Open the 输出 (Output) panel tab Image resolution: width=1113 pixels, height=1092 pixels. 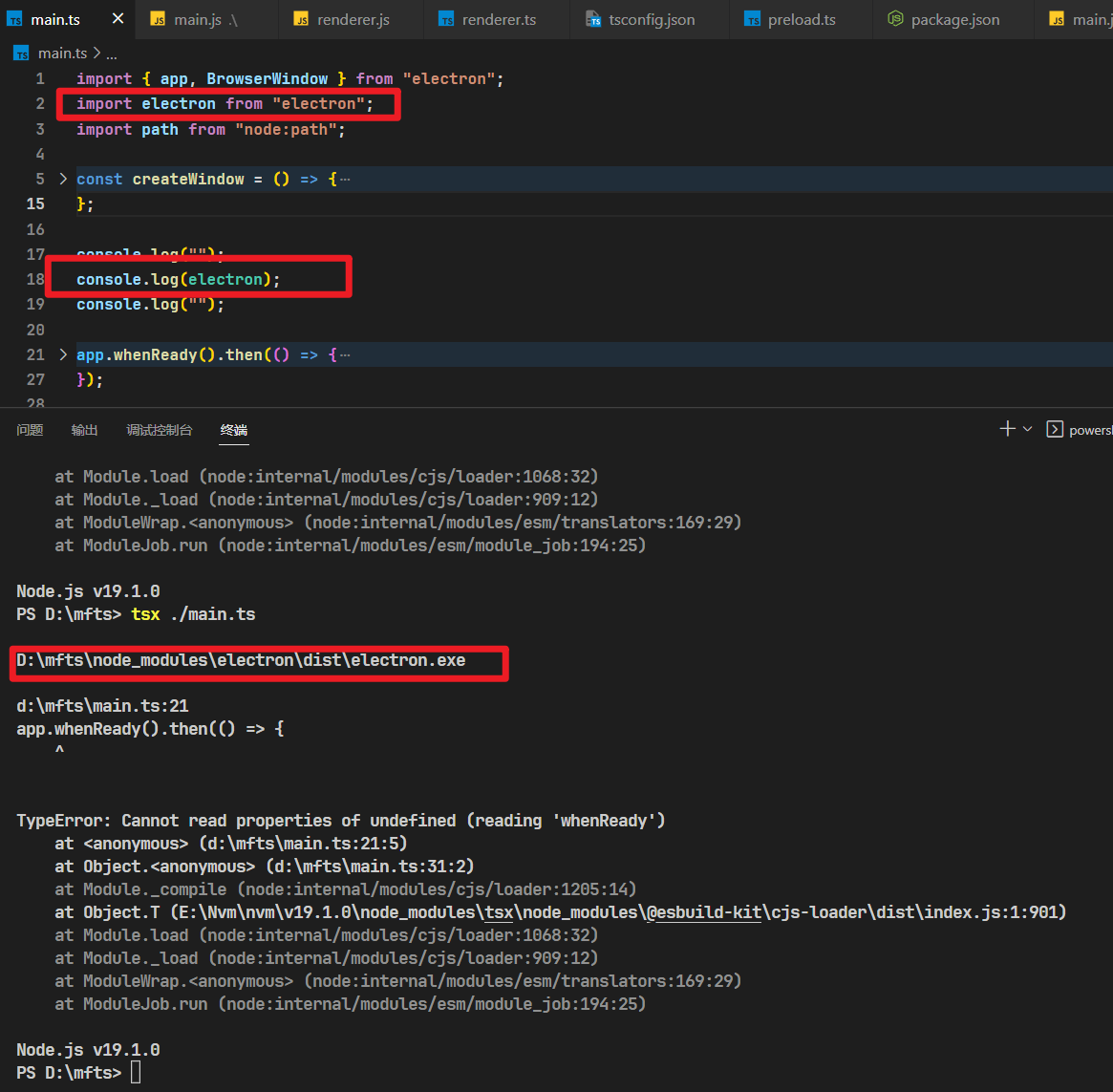(84, 430)
